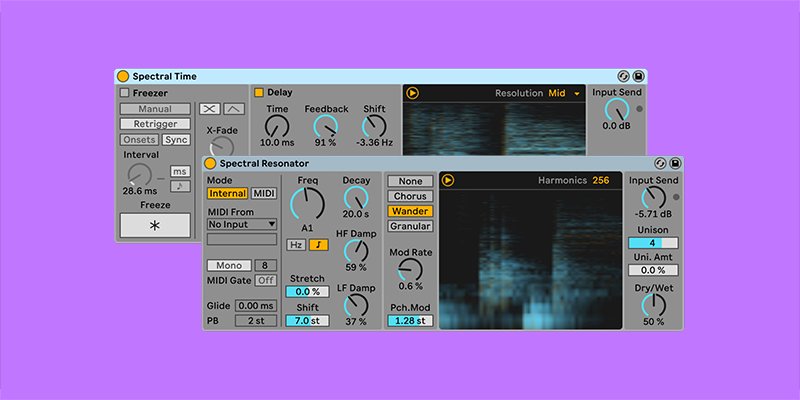The height and width of the screenshot is (400, 800).
Task: Toggle Spectral Resonator device activator circle
Action: coord(210,163)
